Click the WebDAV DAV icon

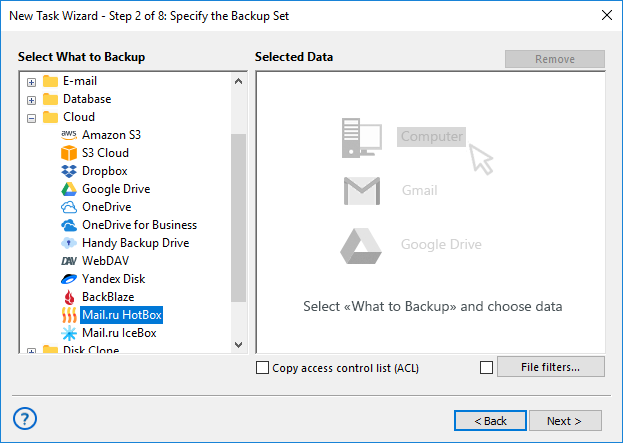[69, 261]
